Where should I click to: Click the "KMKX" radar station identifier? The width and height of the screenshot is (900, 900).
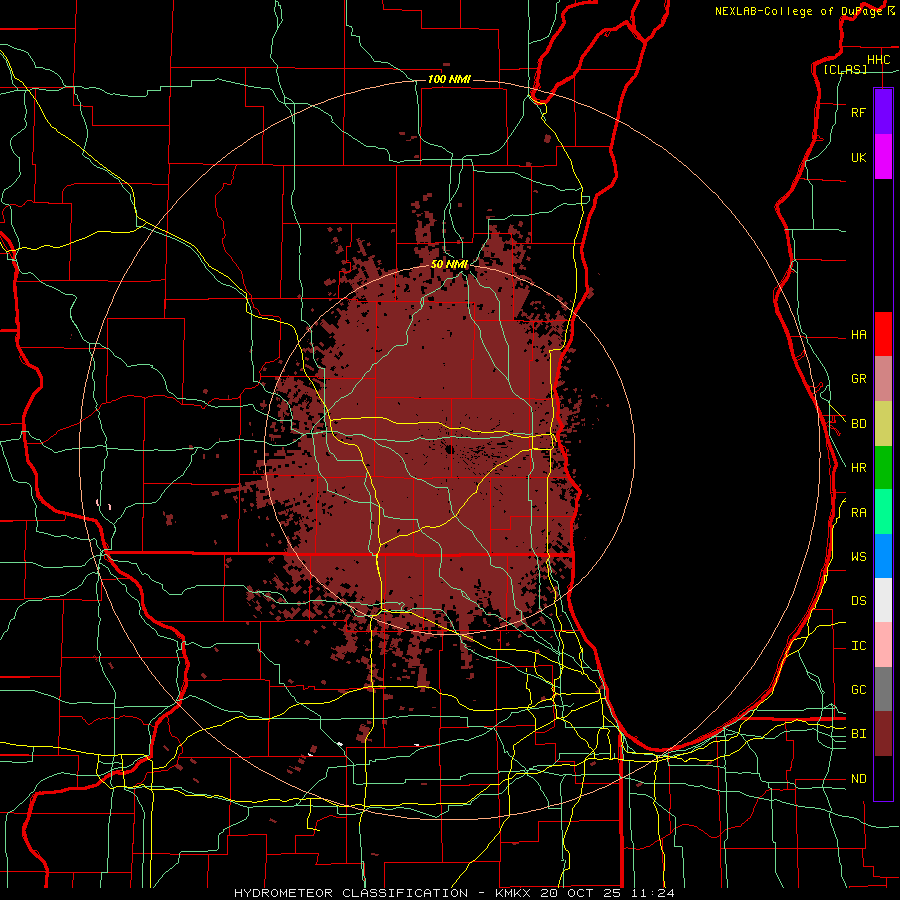click(516, 893)
